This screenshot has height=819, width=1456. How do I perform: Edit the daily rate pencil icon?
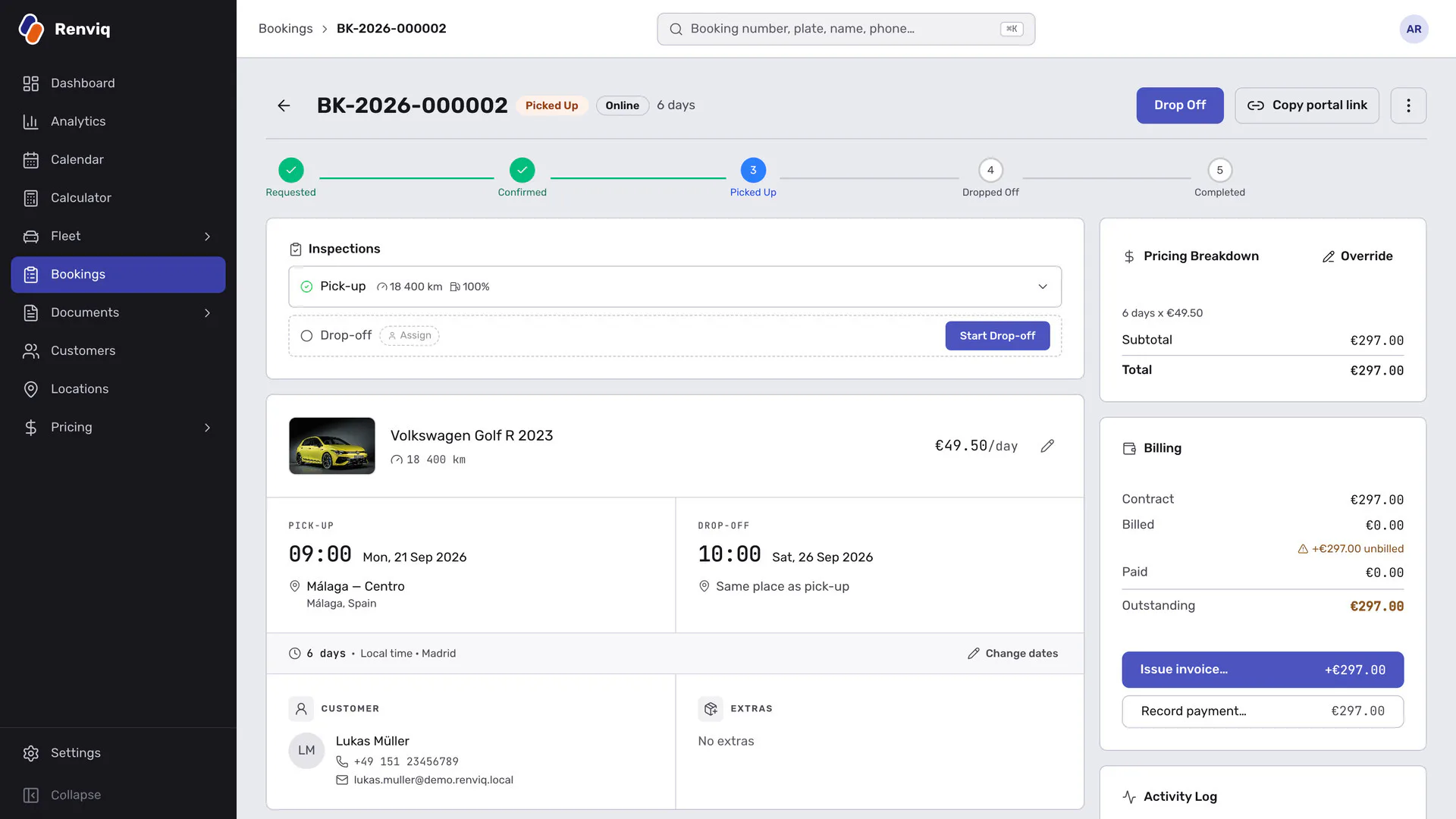pyautogui.click(x=1047, y=446)
